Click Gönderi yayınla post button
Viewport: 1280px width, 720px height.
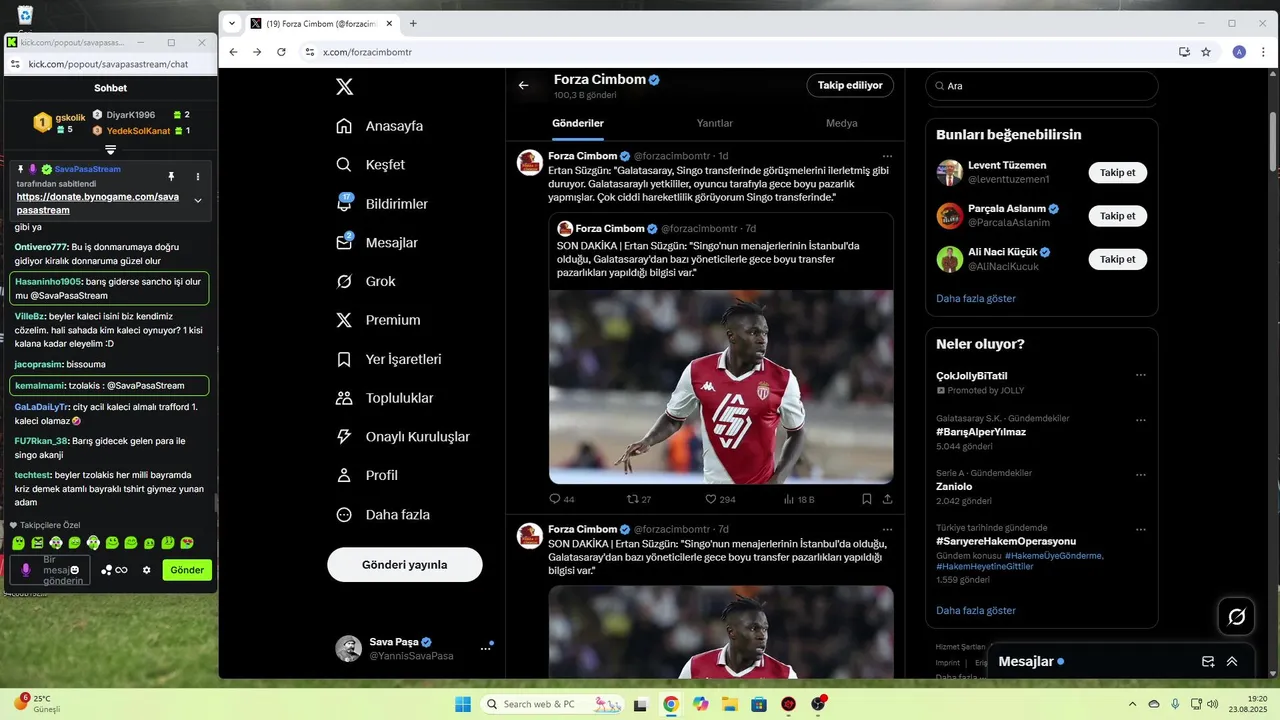405,565
